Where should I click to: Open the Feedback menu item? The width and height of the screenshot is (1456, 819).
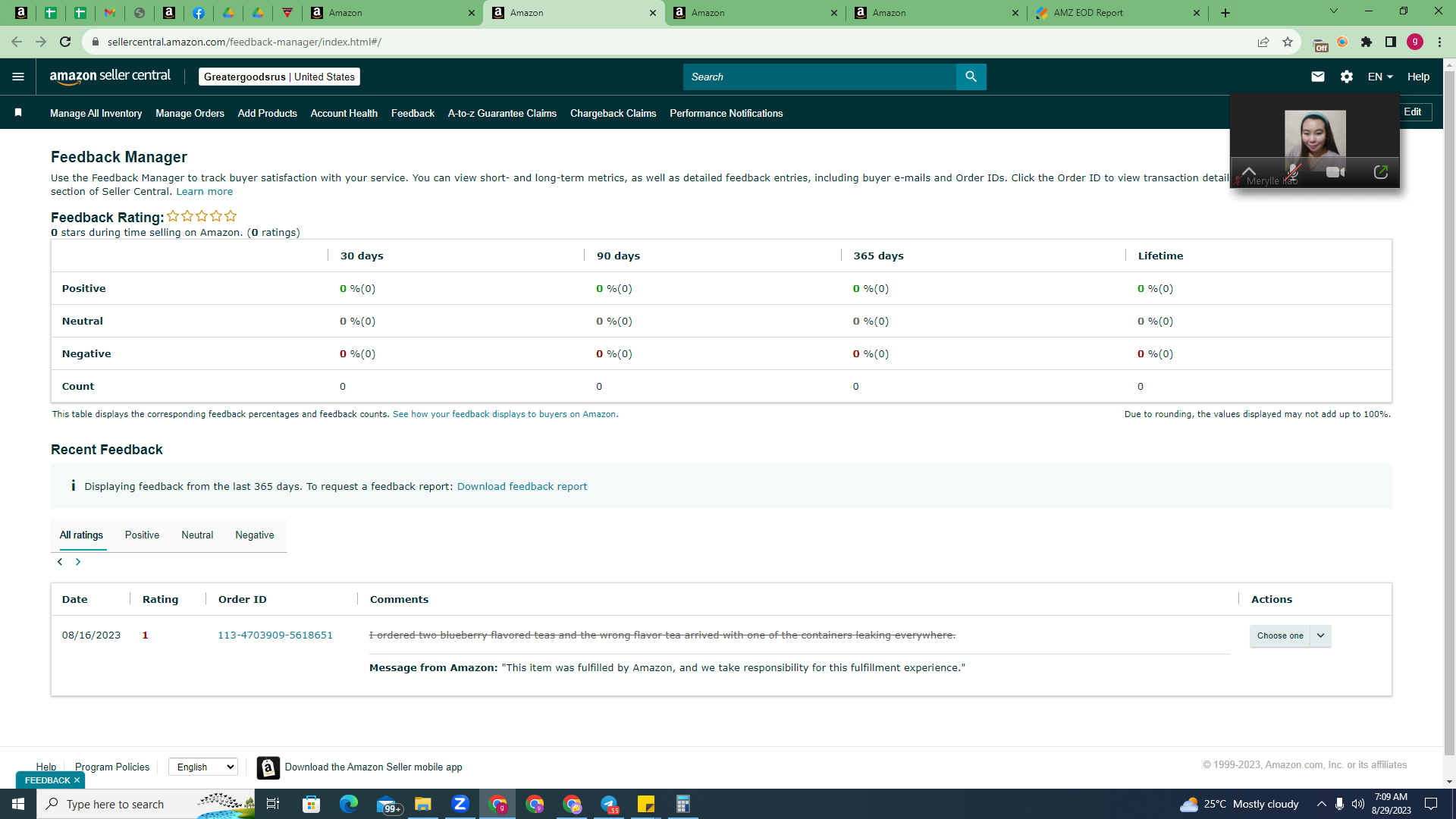(x=413, y=113)
